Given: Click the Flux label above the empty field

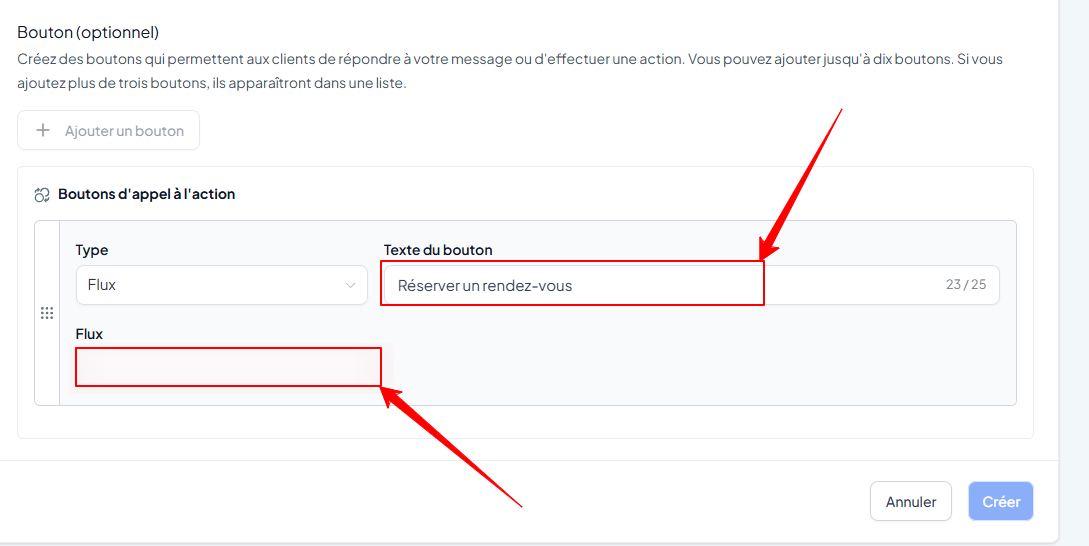Looking at the screenshot, I should [89, 334].
